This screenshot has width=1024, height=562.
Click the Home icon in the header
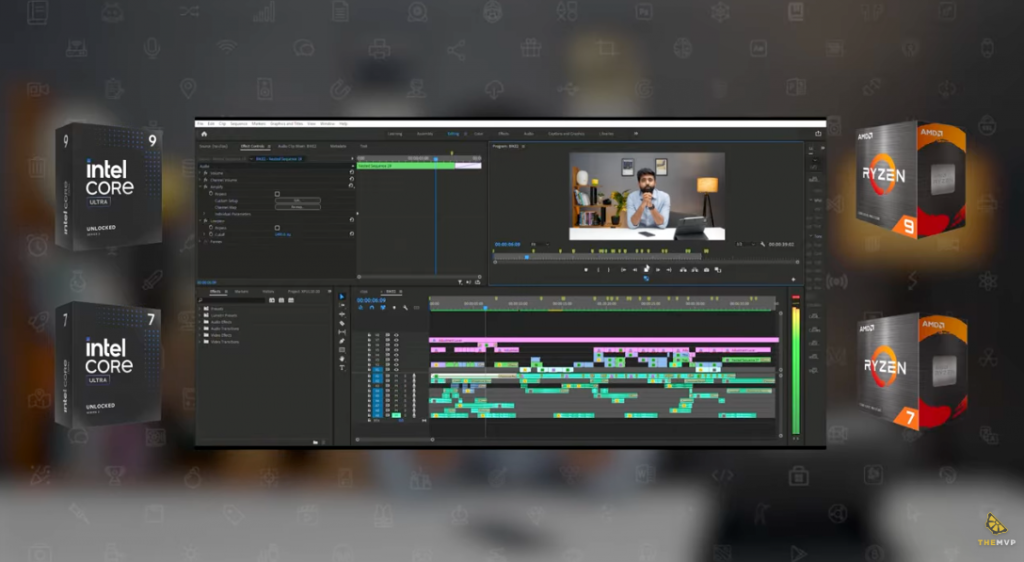204,133
